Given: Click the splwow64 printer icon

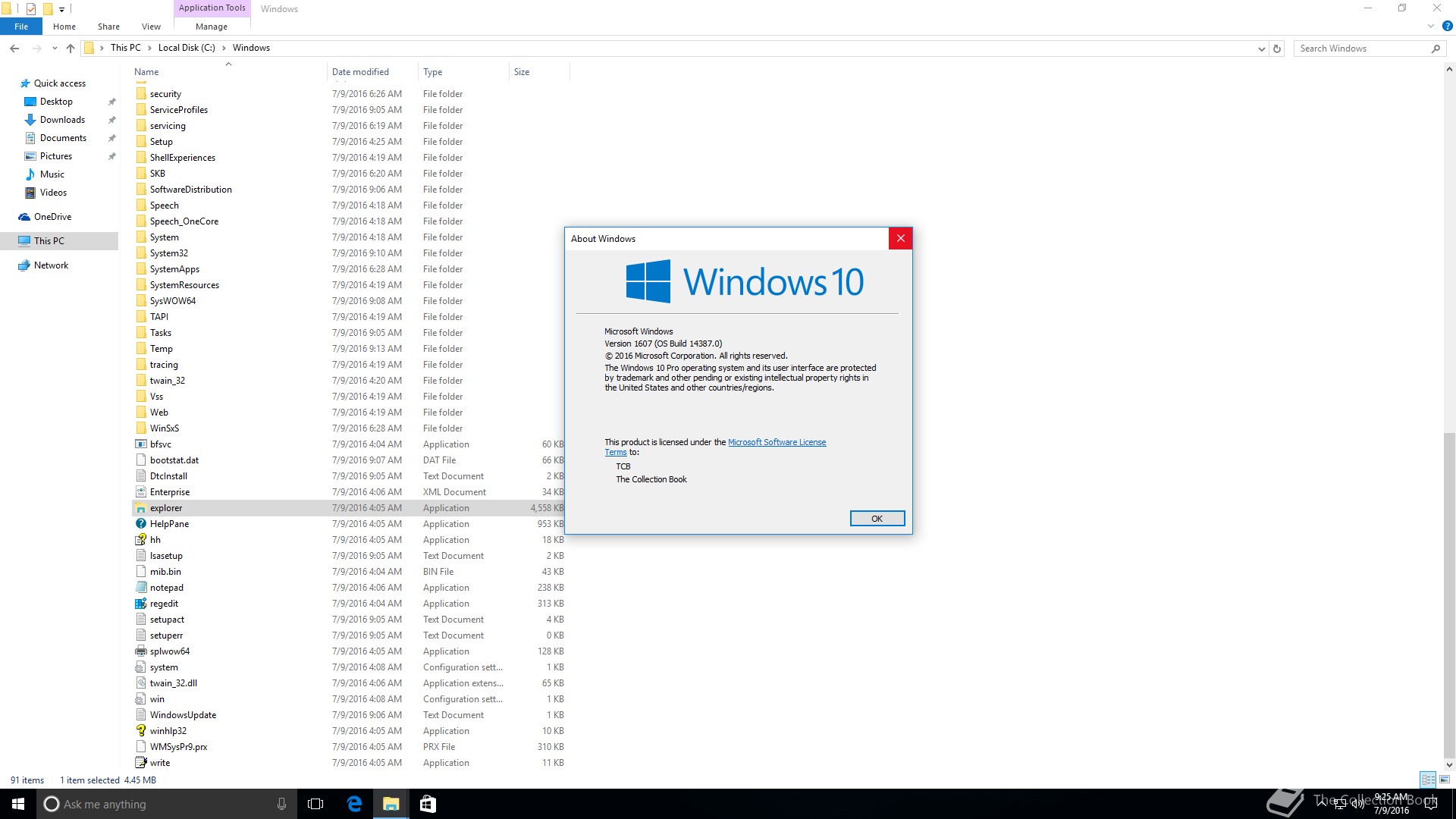Looking at the screenshot, I should point(140,651).
